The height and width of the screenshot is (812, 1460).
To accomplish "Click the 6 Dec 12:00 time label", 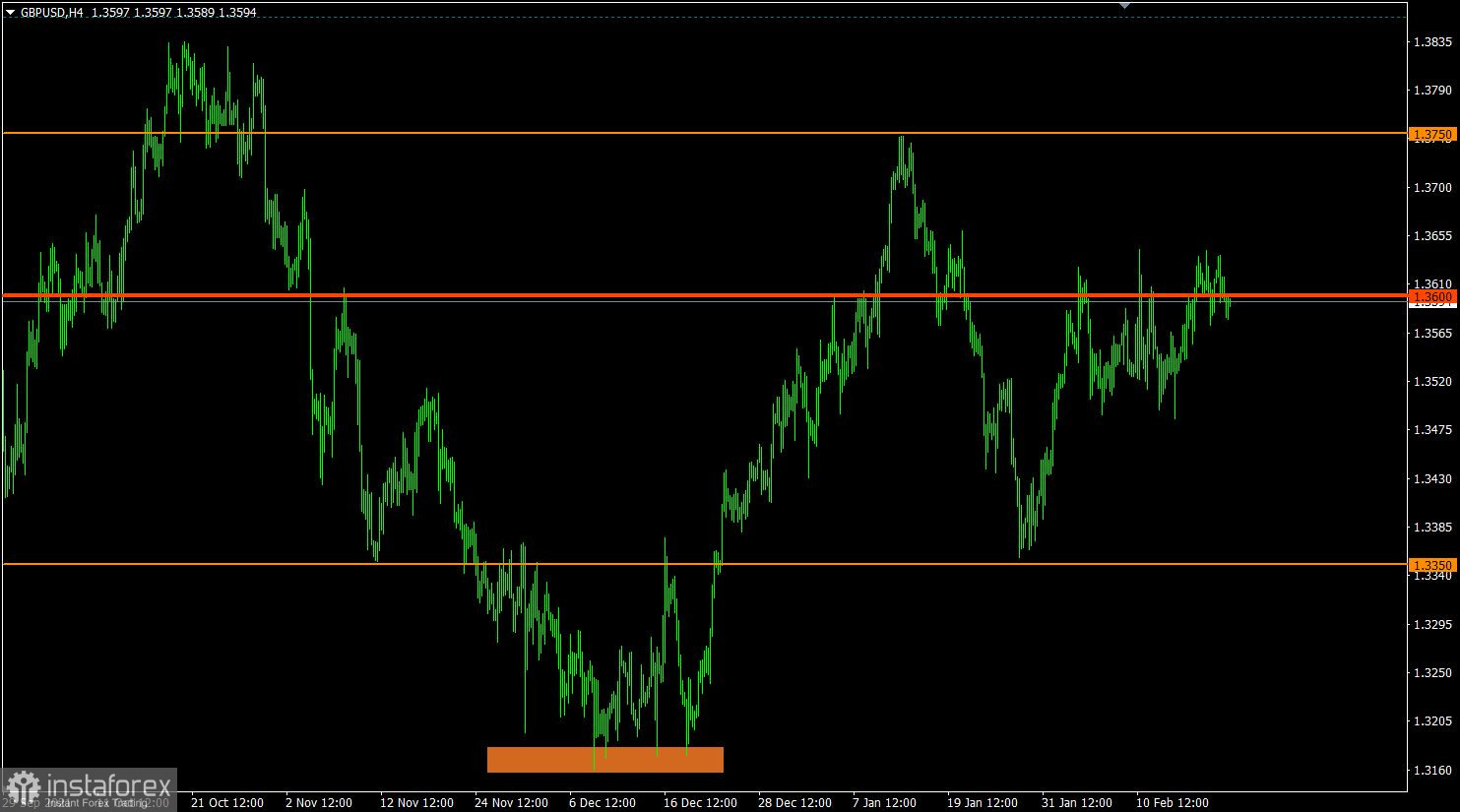I will pos(603,803).
